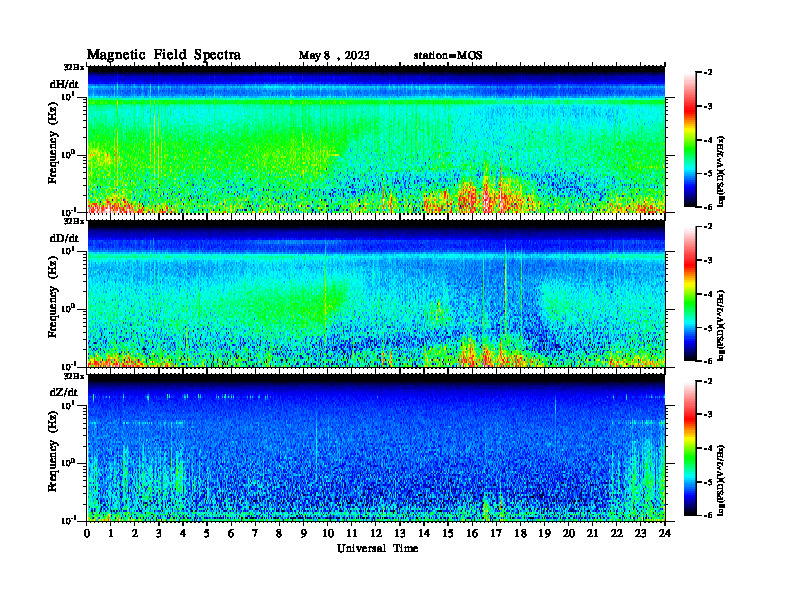Click the 10^1 frequency tick on dD/dt panel
Viewport: 792px width, 612px height.
[x=69, y=250]
